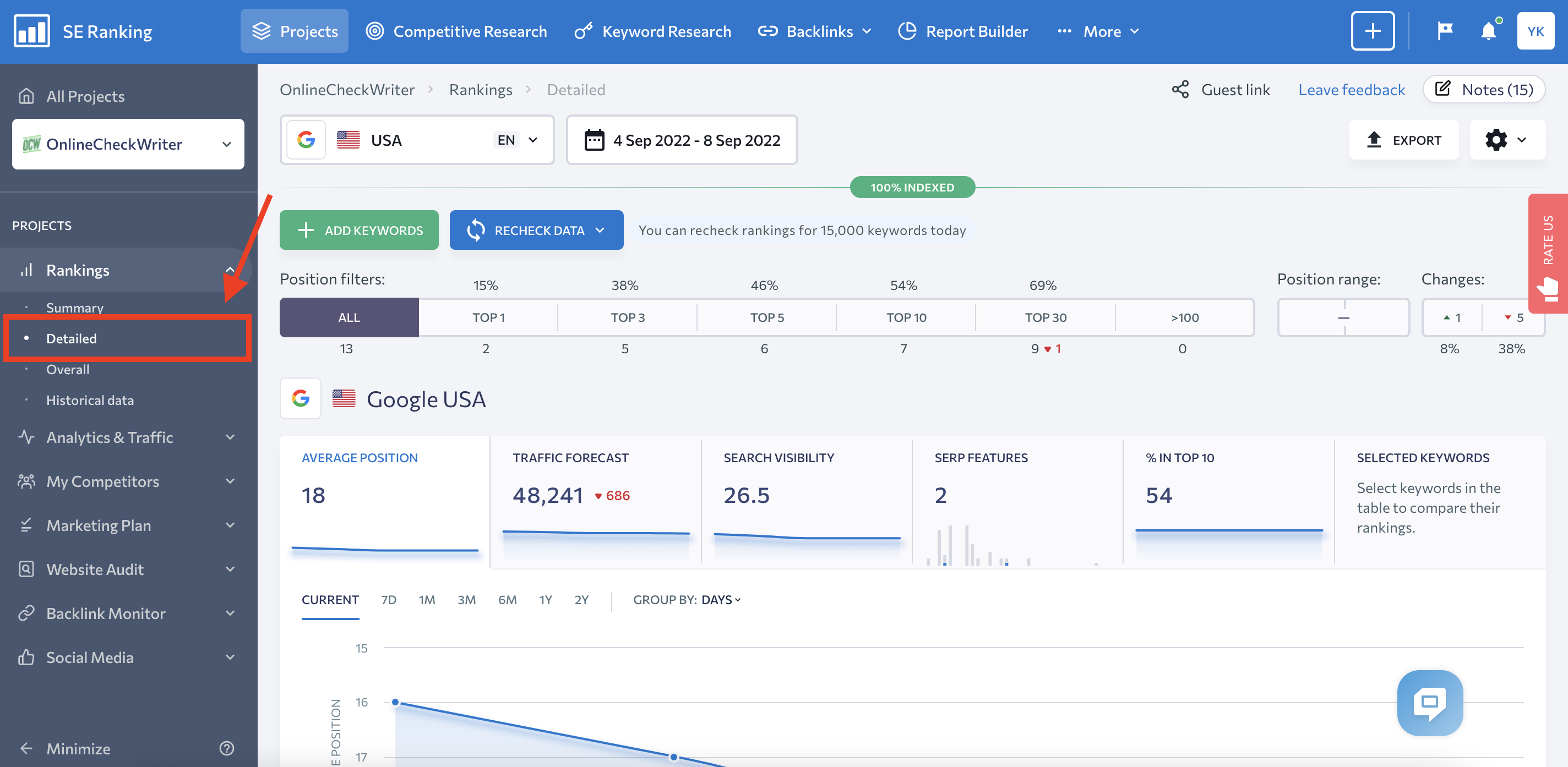Open the Historical data page

[90, 400]
